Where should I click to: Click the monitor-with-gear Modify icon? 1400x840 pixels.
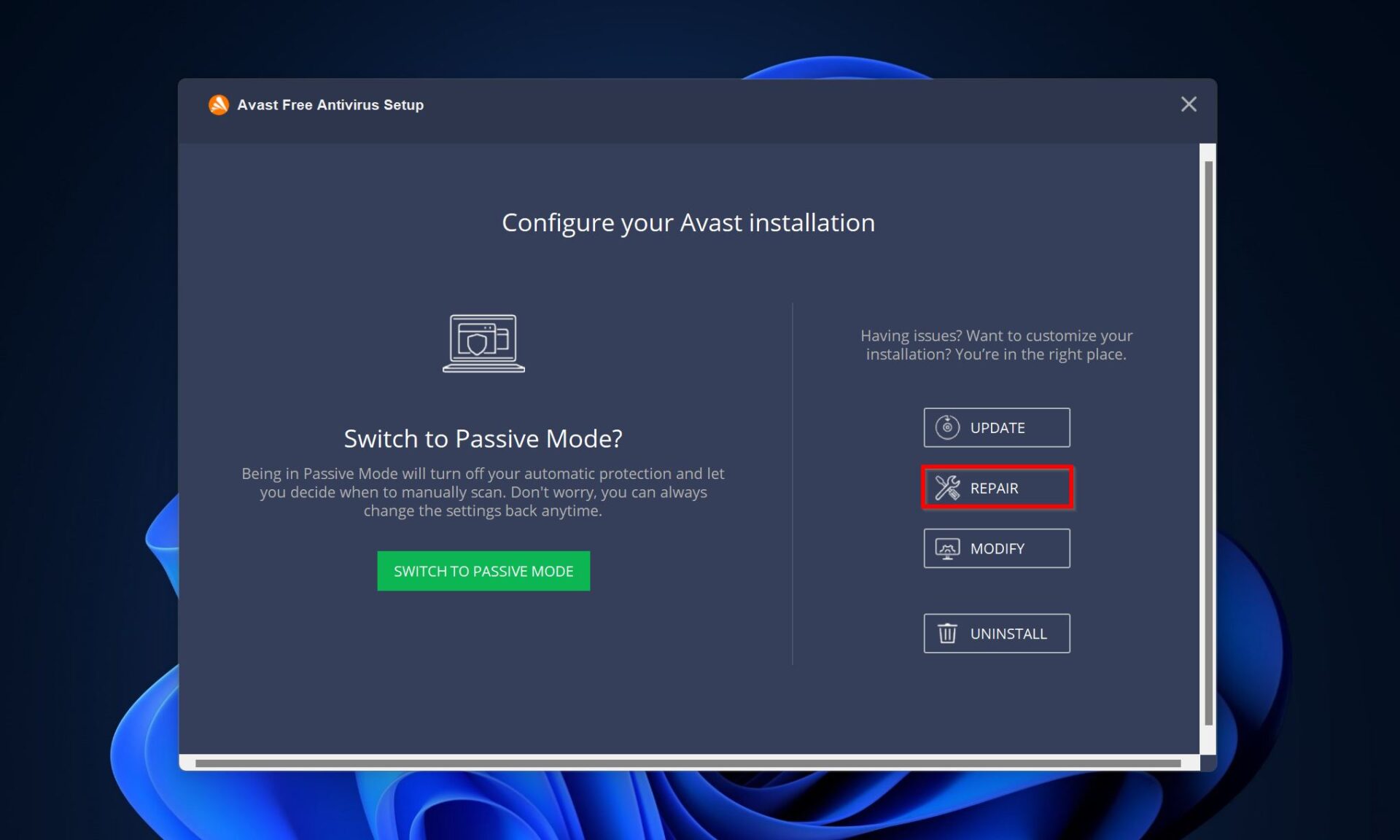tap(946, 548)
